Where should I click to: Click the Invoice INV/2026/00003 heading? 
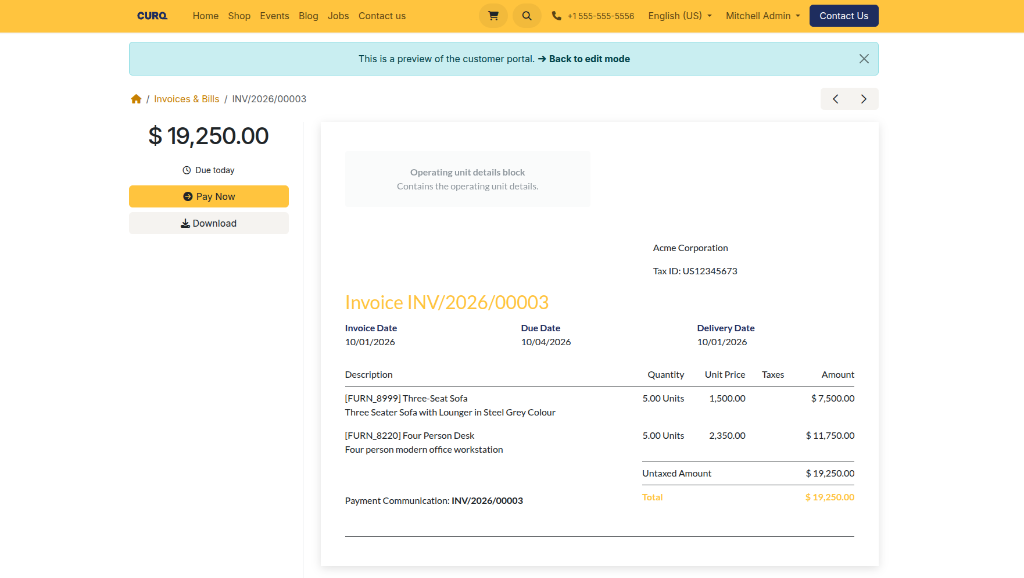(x=447, y=302)
